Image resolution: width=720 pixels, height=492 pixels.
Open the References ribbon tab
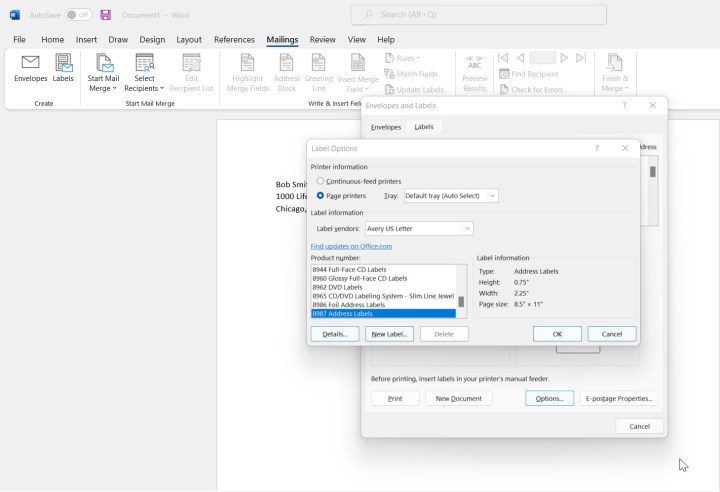[x=234, y=39]
